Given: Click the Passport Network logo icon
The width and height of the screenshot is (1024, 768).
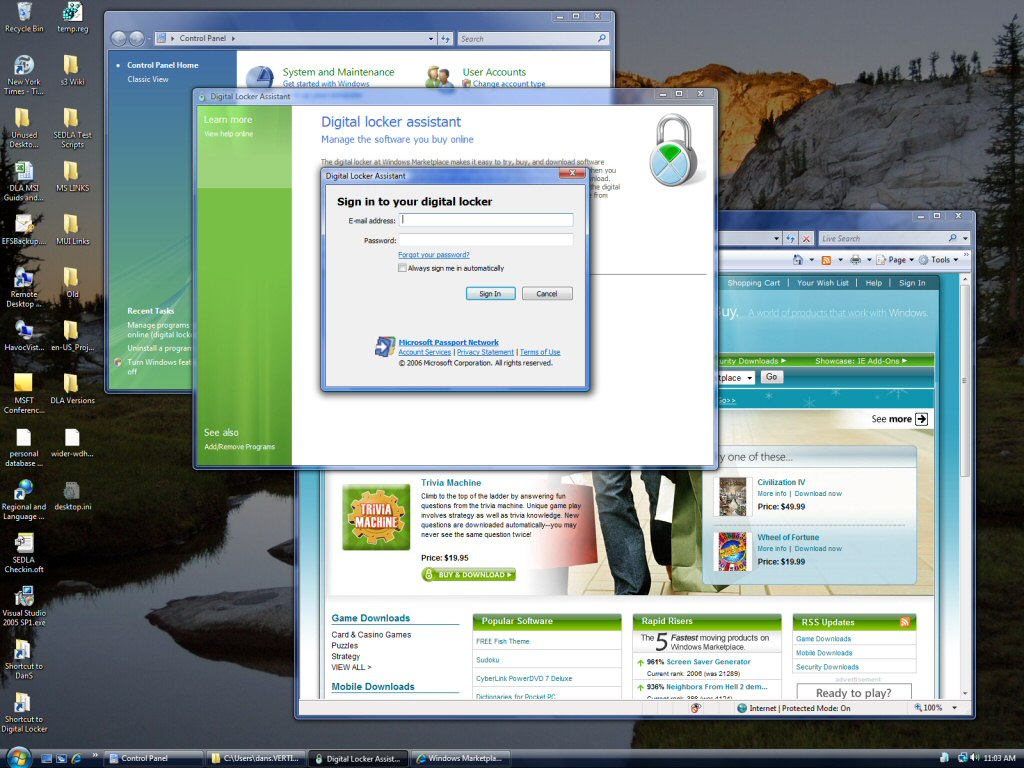Looking at the screenshot, I should click(x=385, y=346).
